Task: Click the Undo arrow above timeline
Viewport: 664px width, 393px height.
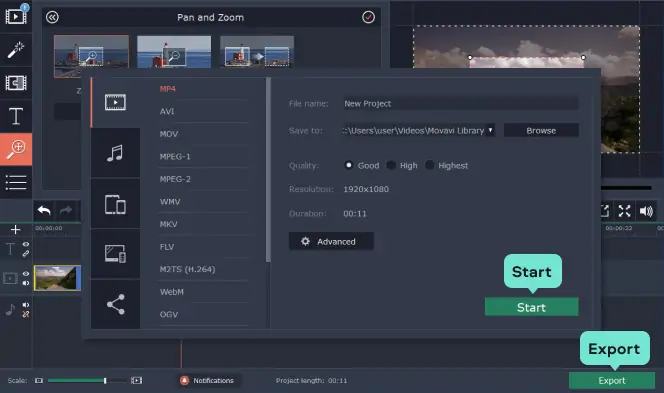Action: pos(44,210)
